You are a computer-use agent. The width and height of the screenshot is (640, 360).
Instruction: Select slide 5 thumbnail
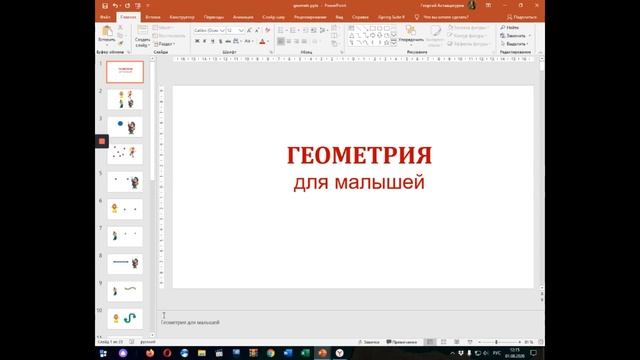(125, 182)
